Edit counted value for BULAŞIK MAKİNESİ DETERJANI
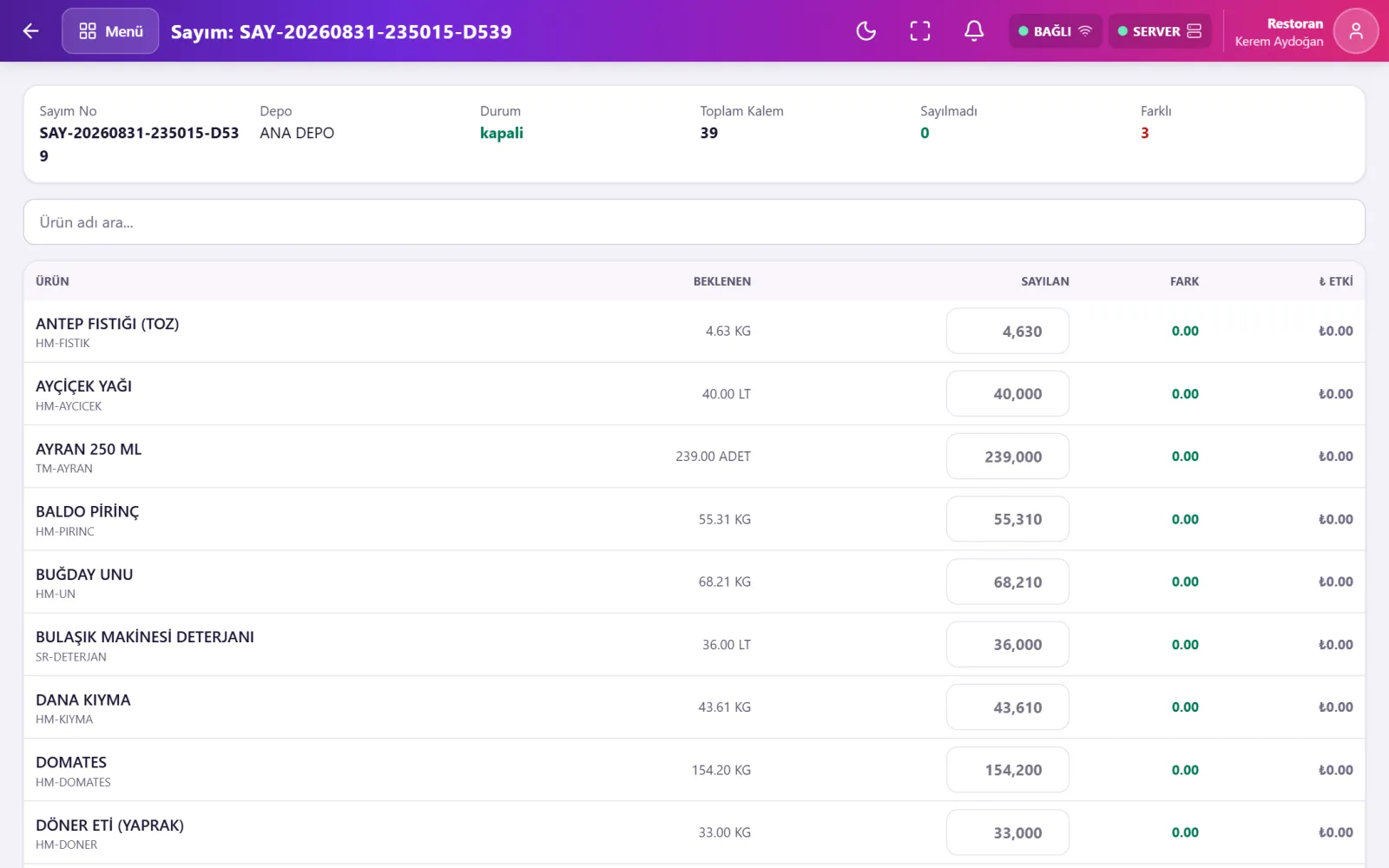The height and width of the screenshot is (868, 1389). pyautogui.click(x=1007, y=645)
